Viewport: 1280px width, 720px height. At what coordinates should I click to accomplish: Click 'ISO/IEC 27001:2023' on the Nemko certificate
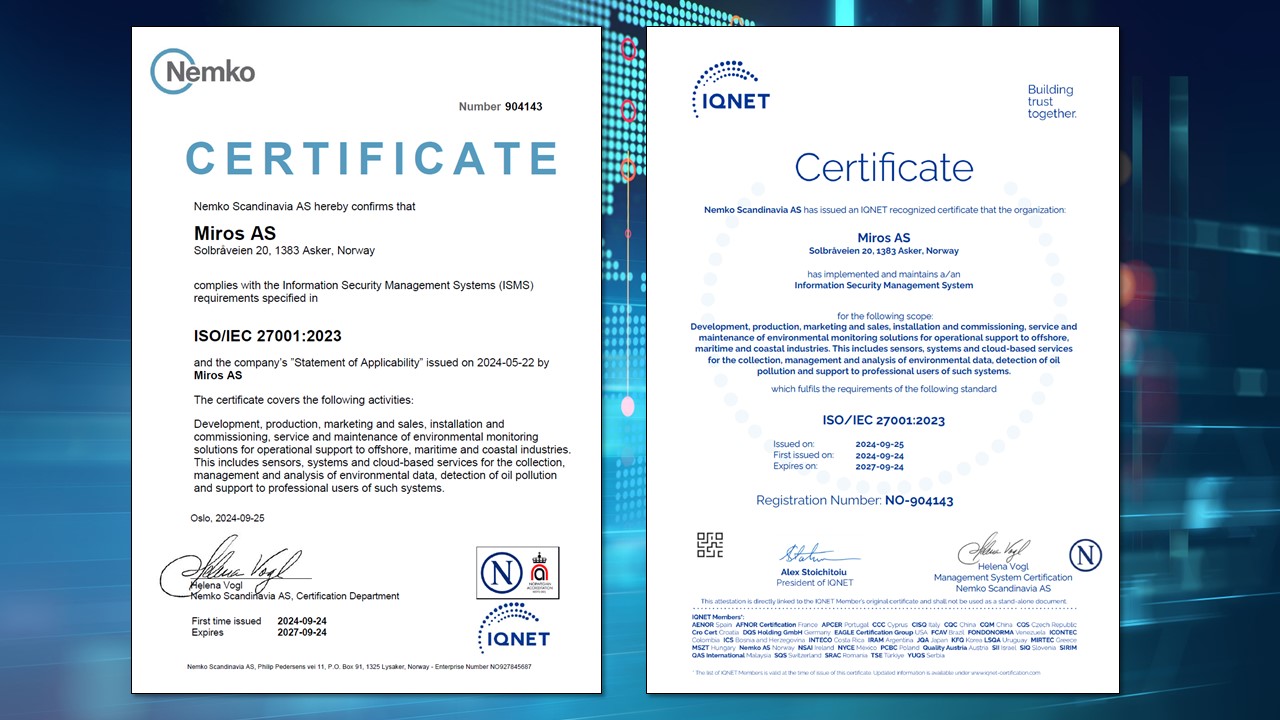pyautogui.click(x=267, y=336)
